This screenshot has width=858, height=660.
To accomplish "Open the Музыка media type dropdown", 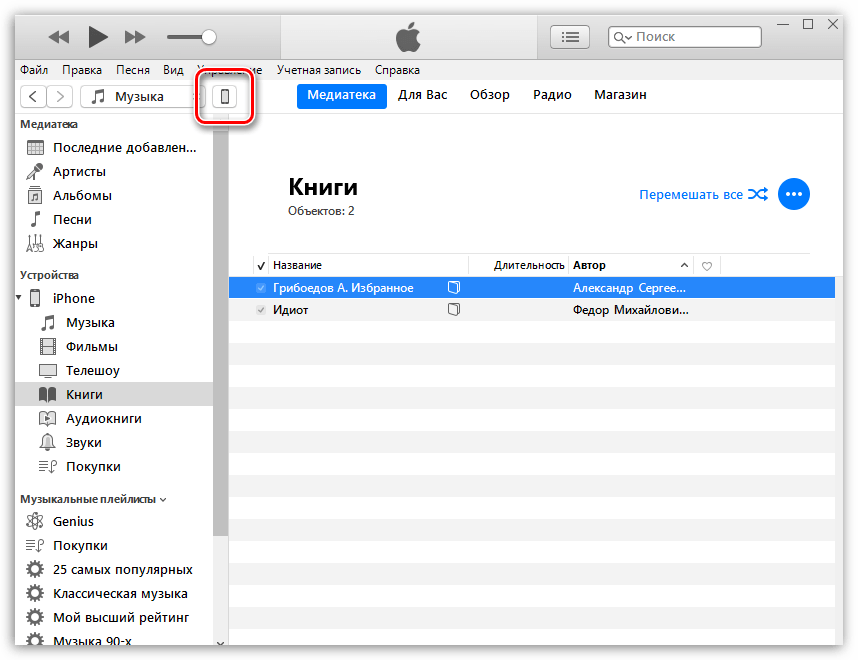I will [141, 97].
